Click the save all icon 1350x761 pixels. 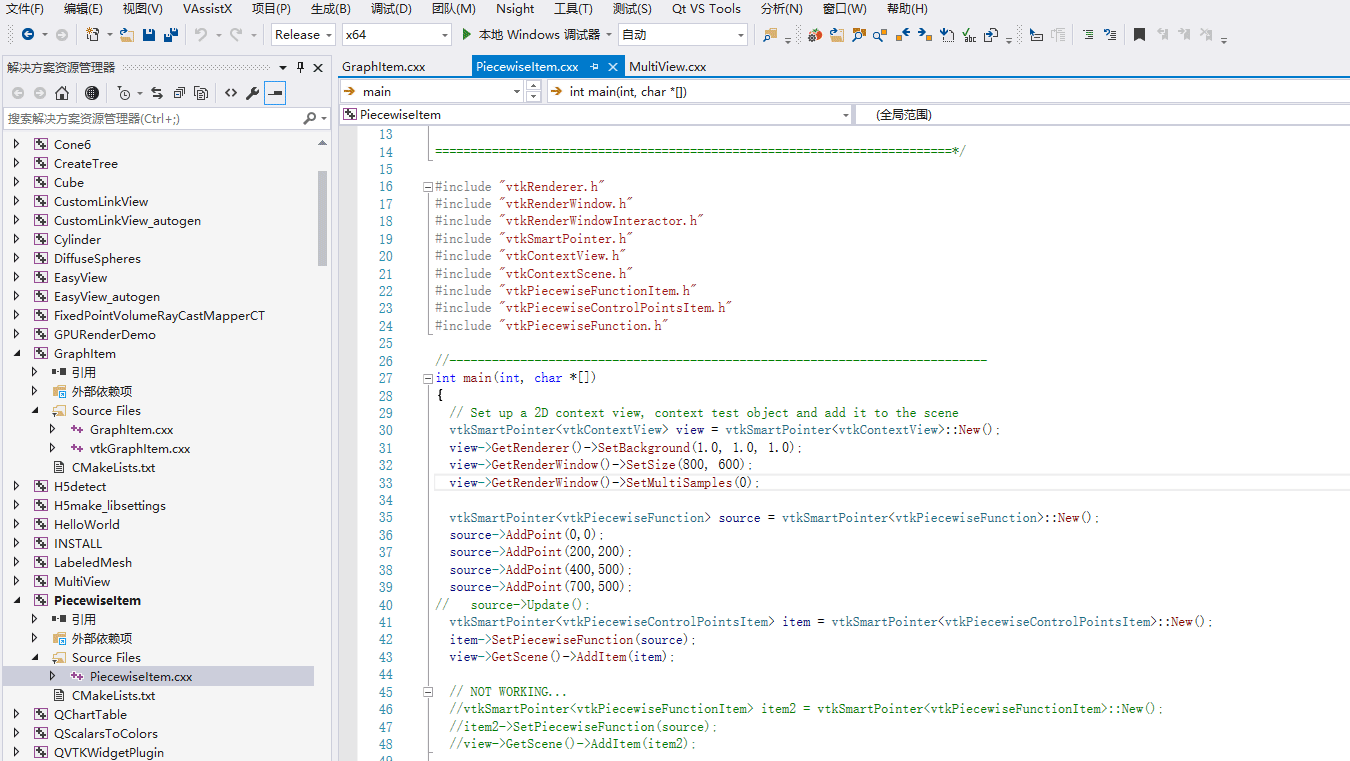click(x=170, y=34)
